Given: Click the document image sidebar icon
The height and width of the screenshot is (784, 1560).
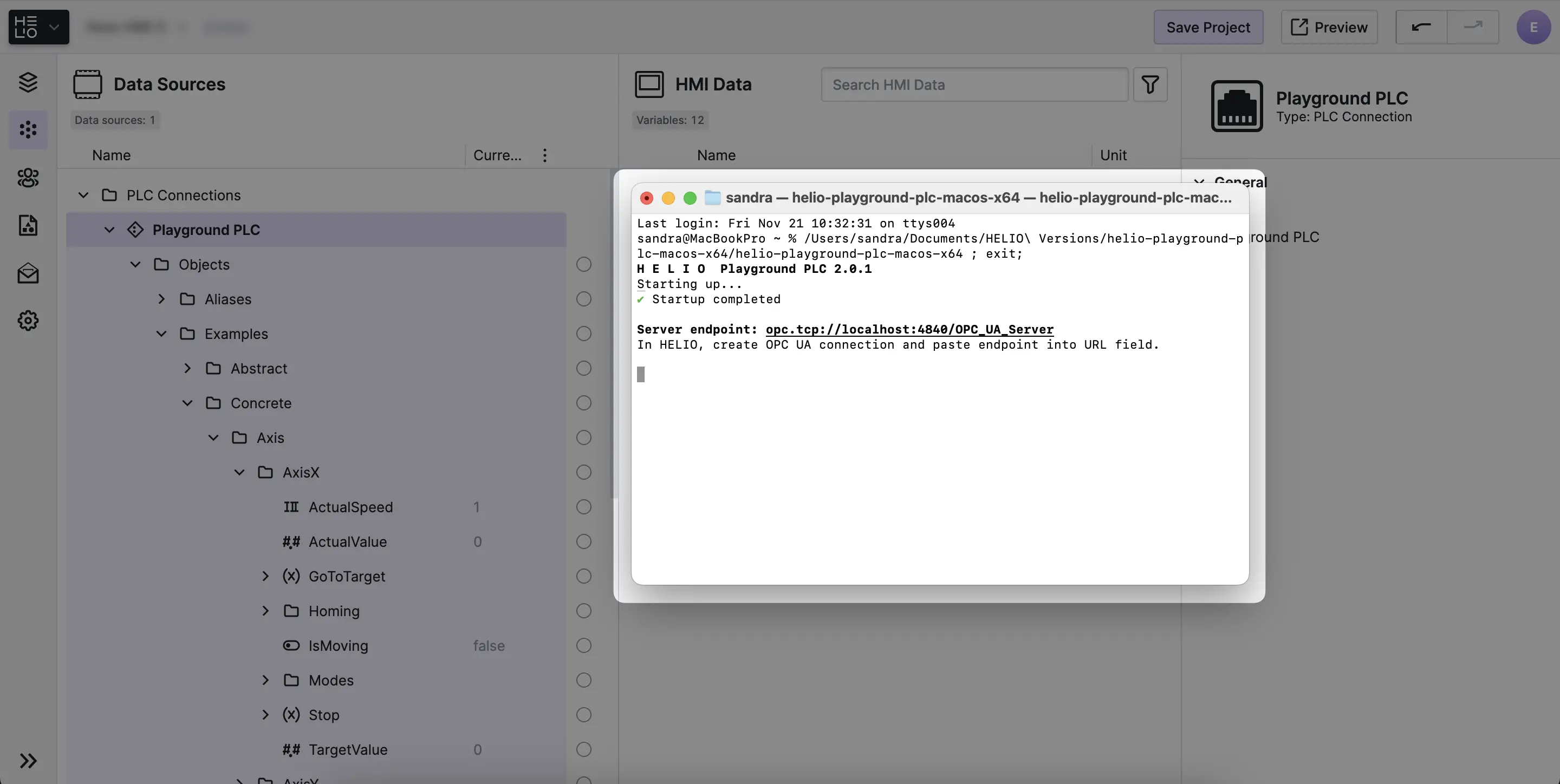Looking at the screenshot, I should pyautogui.click(x=28, y=225).
